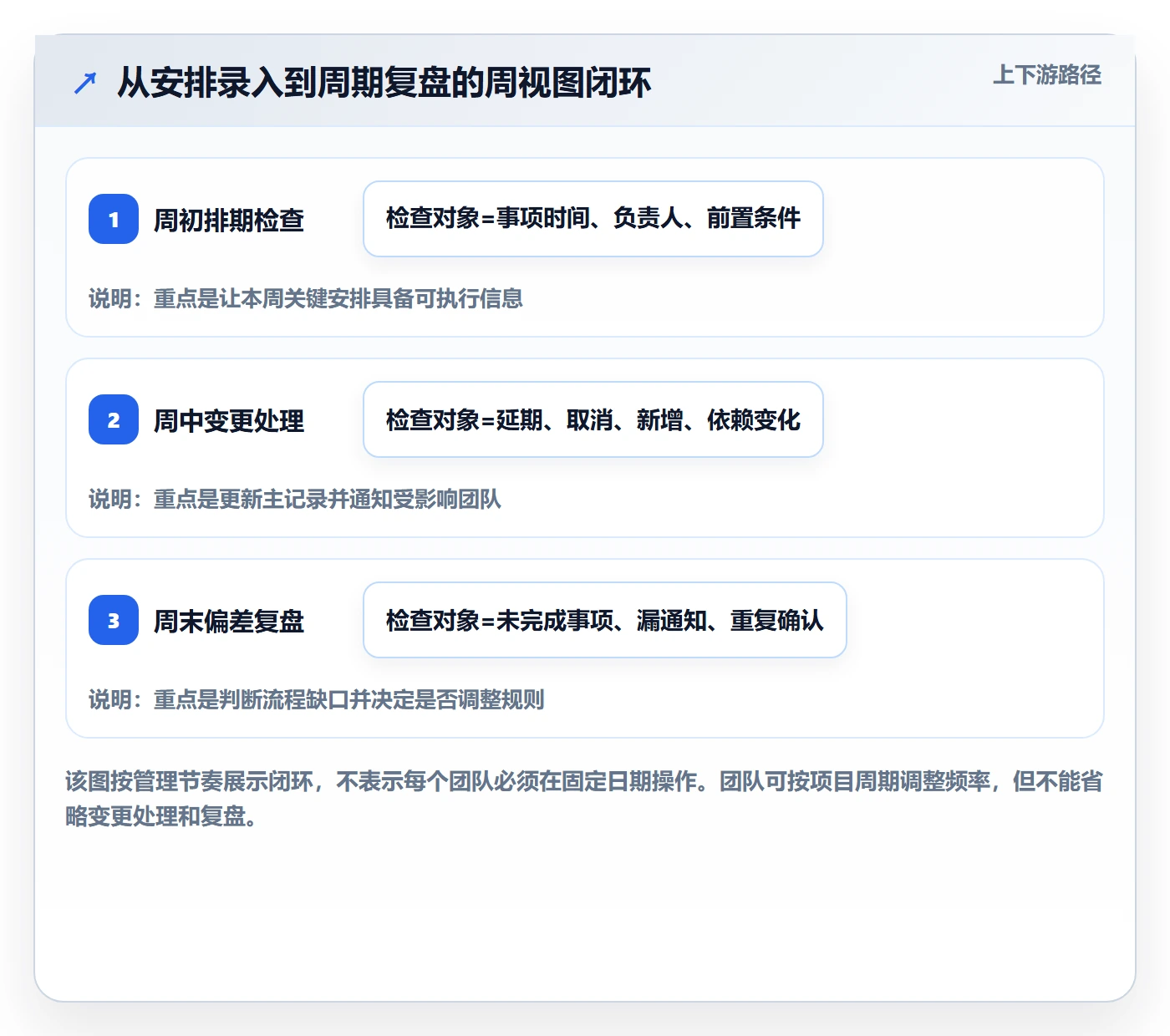Click the 检查对象=事项时间、负责人、前置条件 box
The height and width of the screenshot is (1036, 1170).
593,219
